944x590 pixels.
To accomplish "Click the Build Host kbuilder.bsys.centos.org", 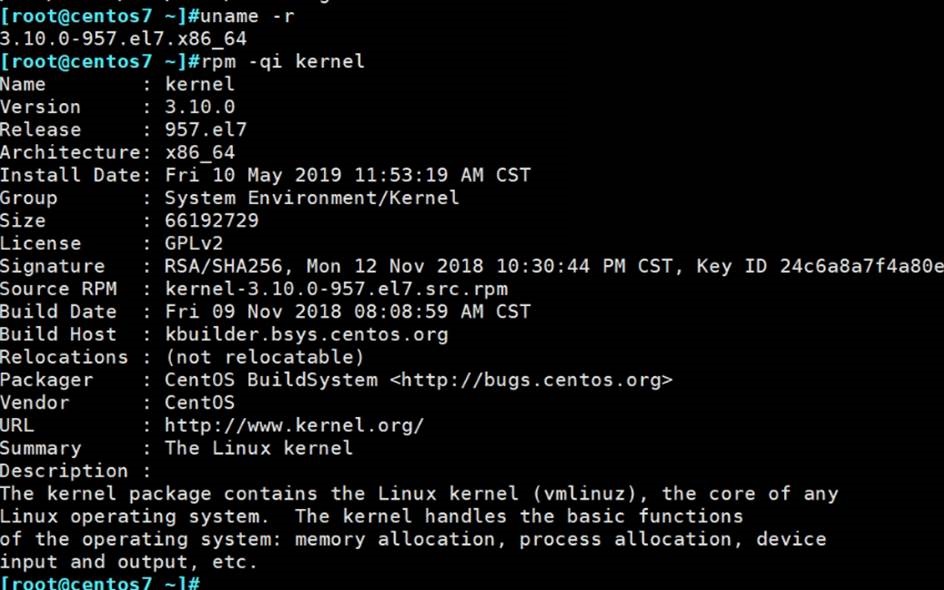I will 306,334.
